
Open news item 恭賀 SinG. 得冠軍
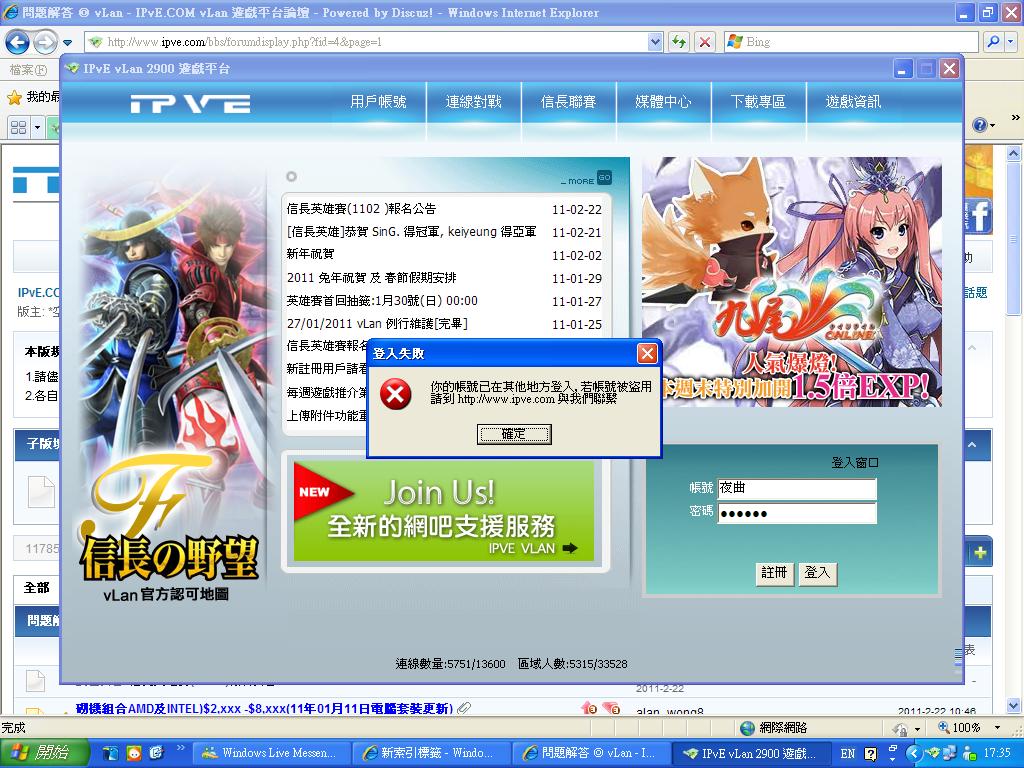tap(411, 232)
